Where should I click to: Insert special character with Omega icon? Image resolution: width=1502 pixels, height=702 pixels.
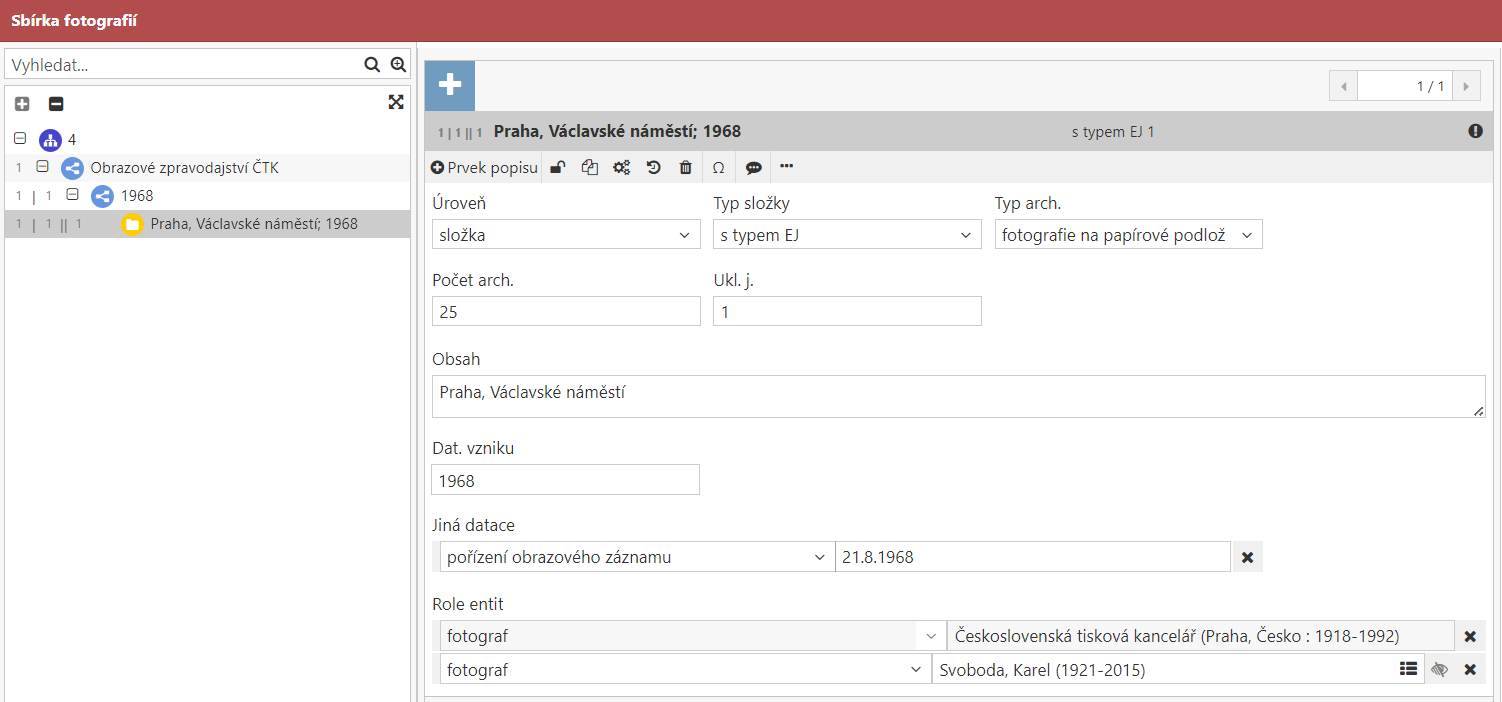coord(718,168)
